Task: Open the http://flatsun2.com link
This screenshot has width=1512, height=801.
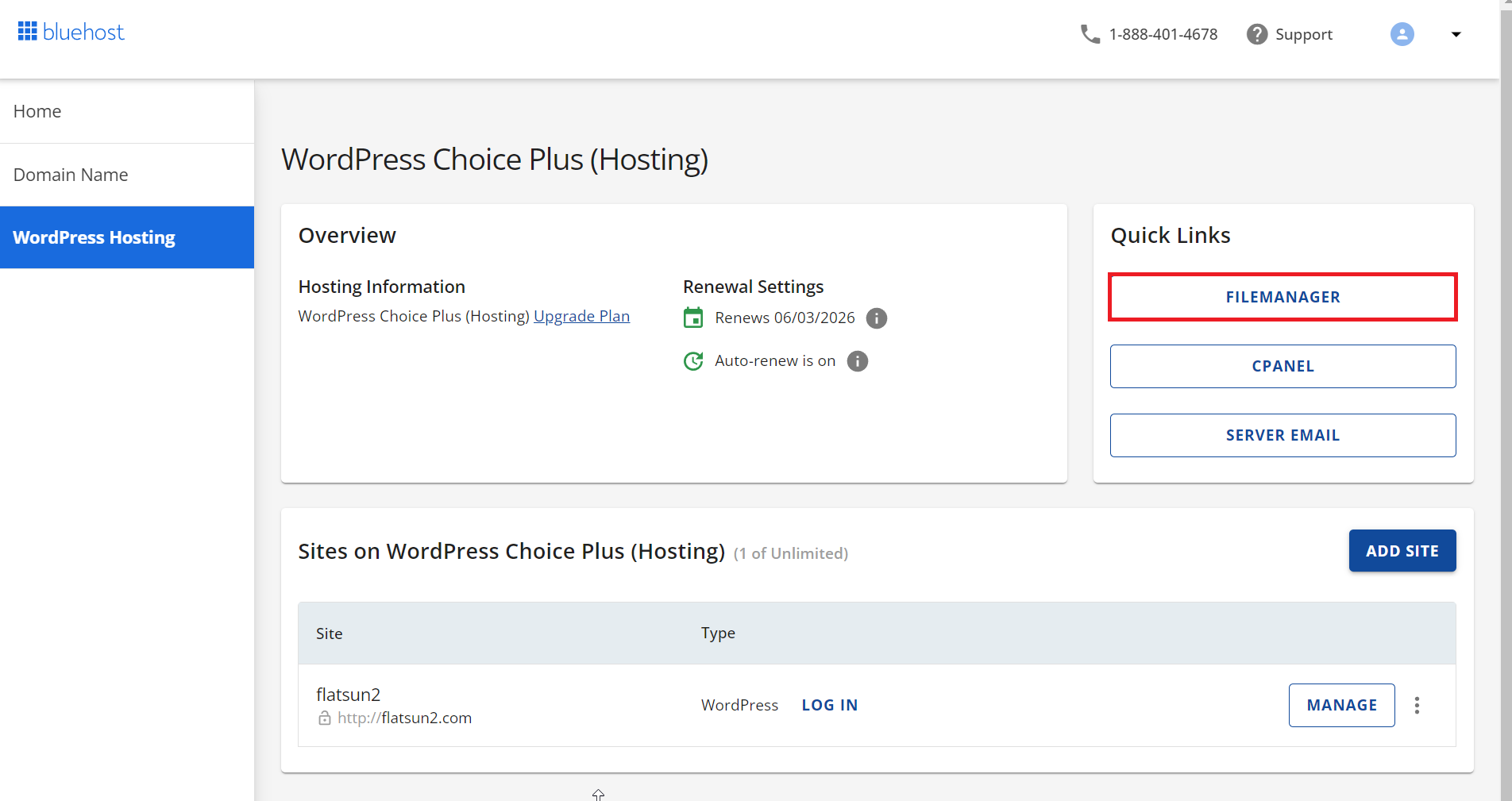Action: coord(404,718)
